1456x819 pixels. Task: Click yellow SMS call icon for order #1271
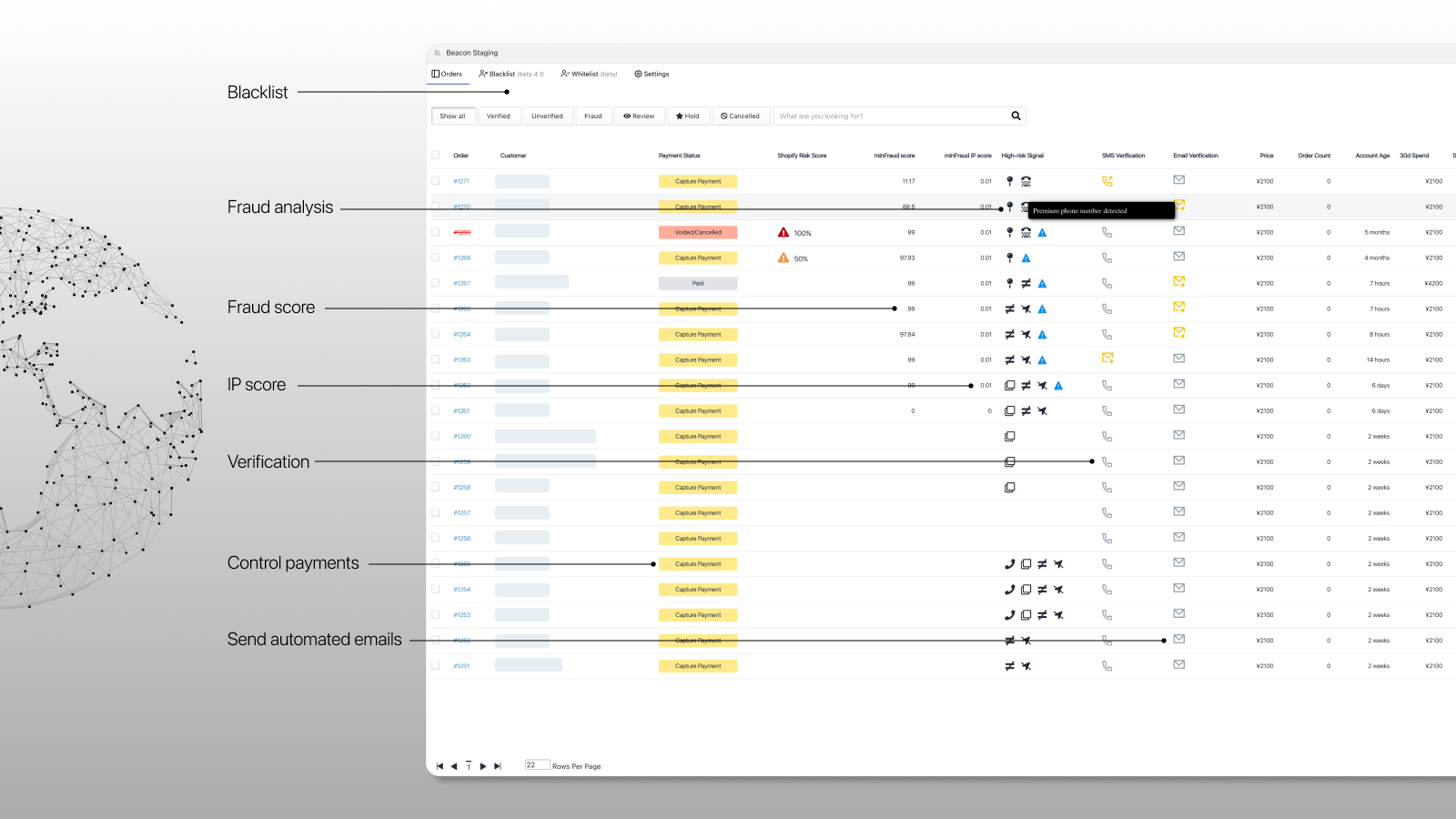[1107, 181]
